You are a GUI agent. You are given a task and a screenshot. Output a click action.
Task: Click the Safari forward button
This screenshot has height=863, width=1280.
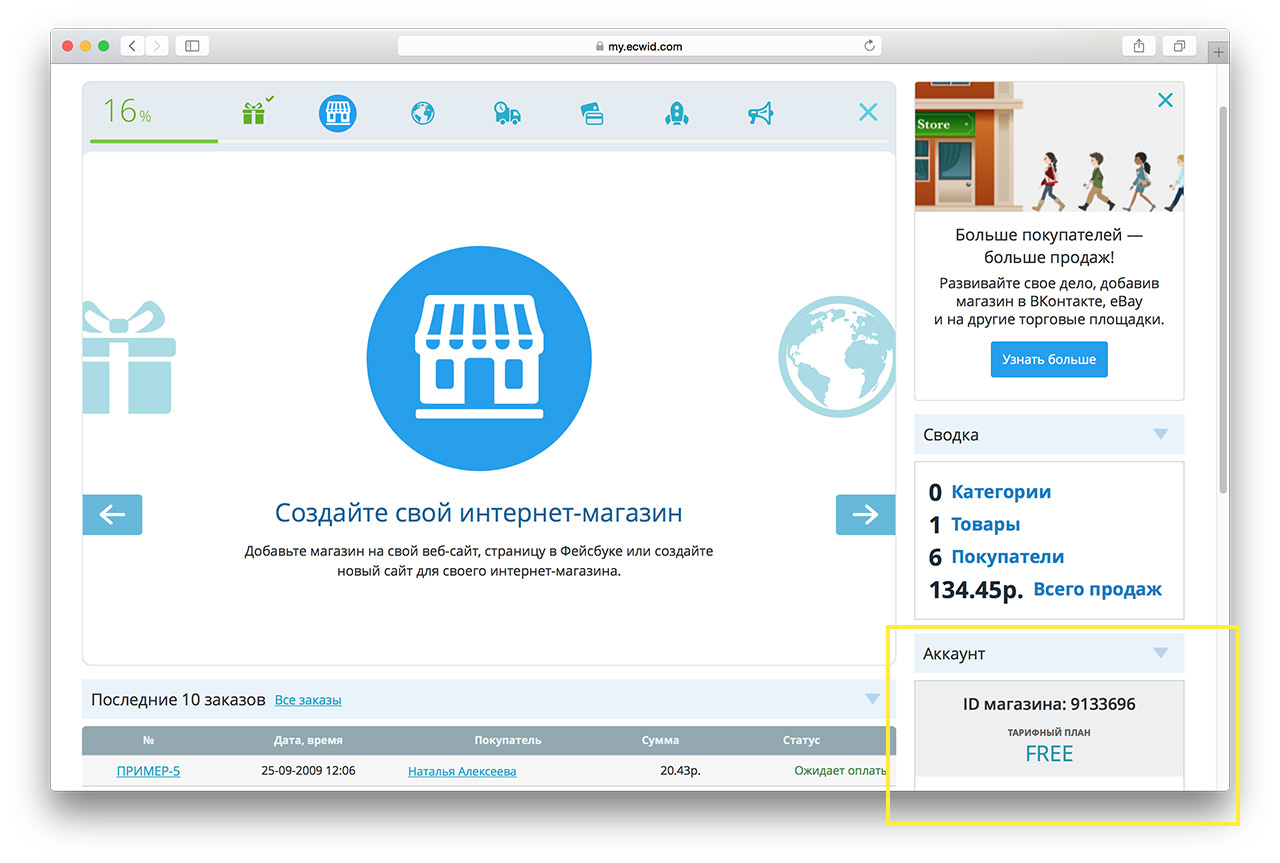(x=157, y=46)
